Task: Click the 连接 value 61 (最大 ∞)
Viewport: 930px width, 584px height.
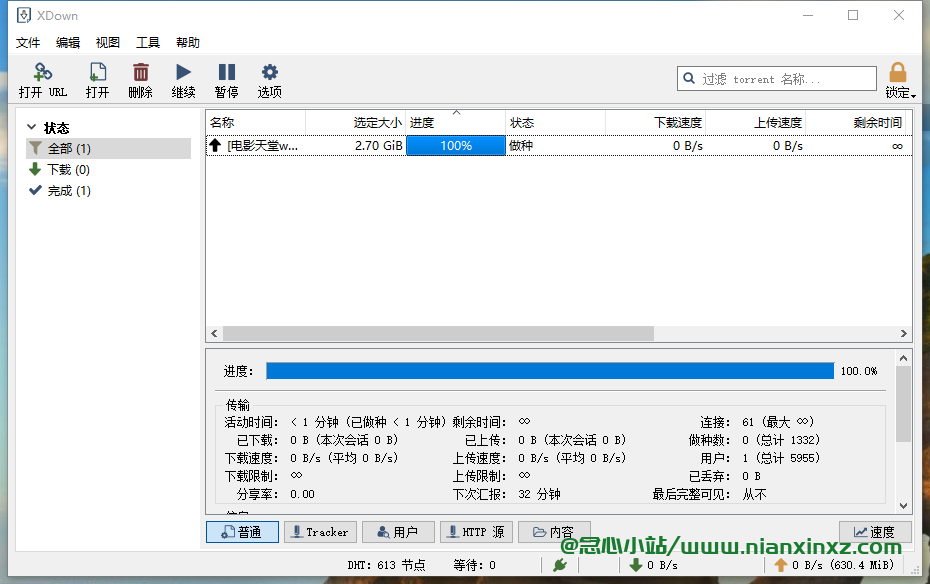Action: click(x=778, y=422)
